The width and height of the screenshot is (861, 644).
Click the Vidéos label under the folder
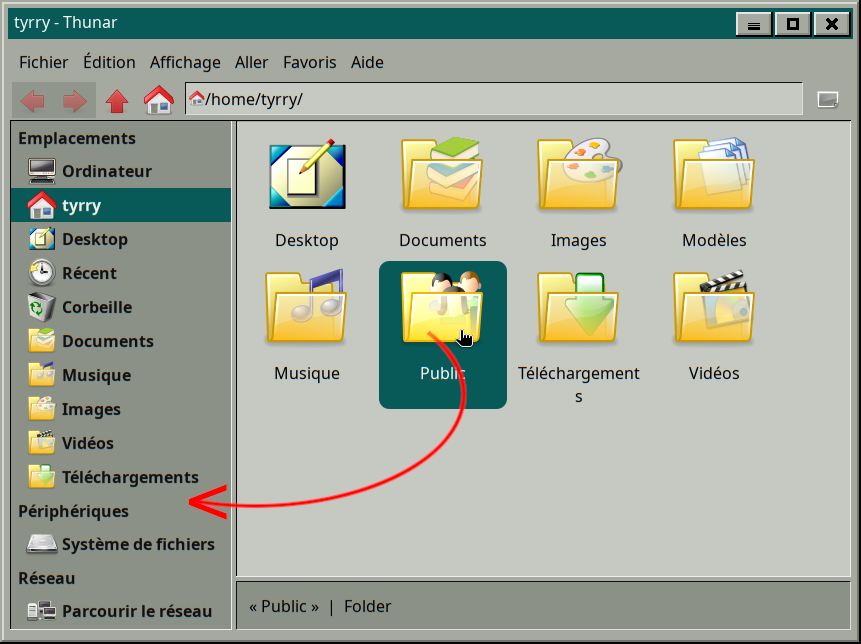click(714, 373)
